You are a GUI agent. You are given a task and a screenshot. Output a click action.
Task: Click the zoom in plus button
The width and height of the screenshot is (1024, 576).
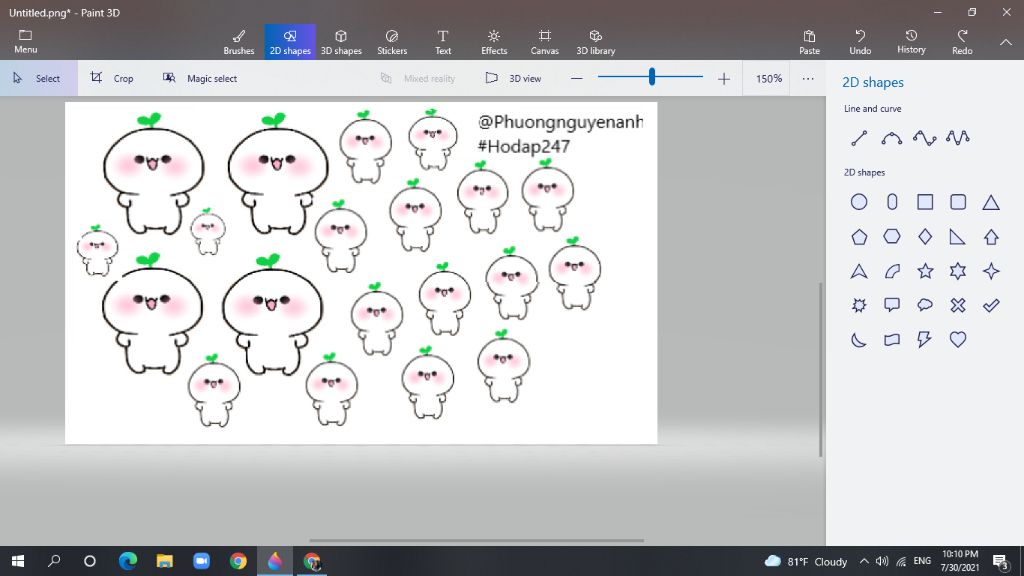(724, 78)
